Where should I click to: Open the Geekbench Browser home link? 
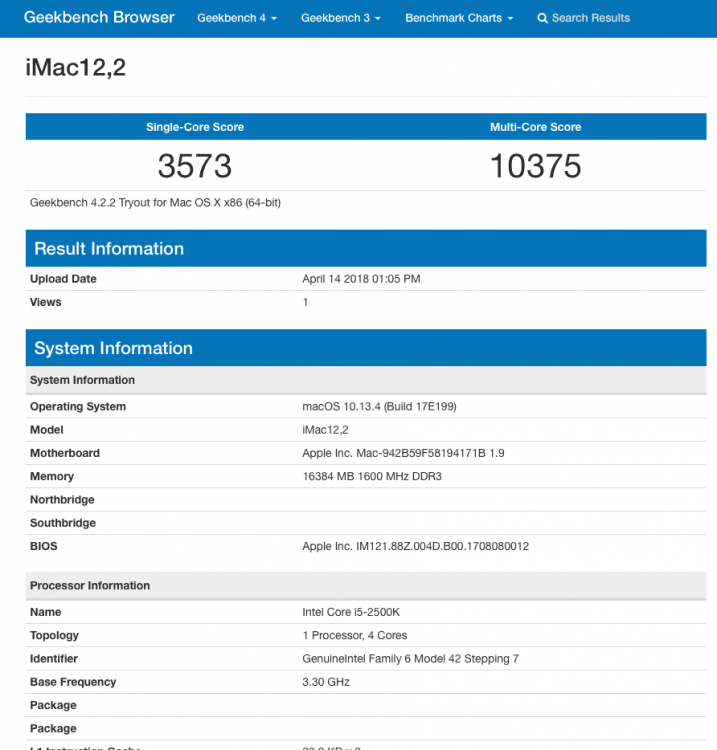point(99,17)
